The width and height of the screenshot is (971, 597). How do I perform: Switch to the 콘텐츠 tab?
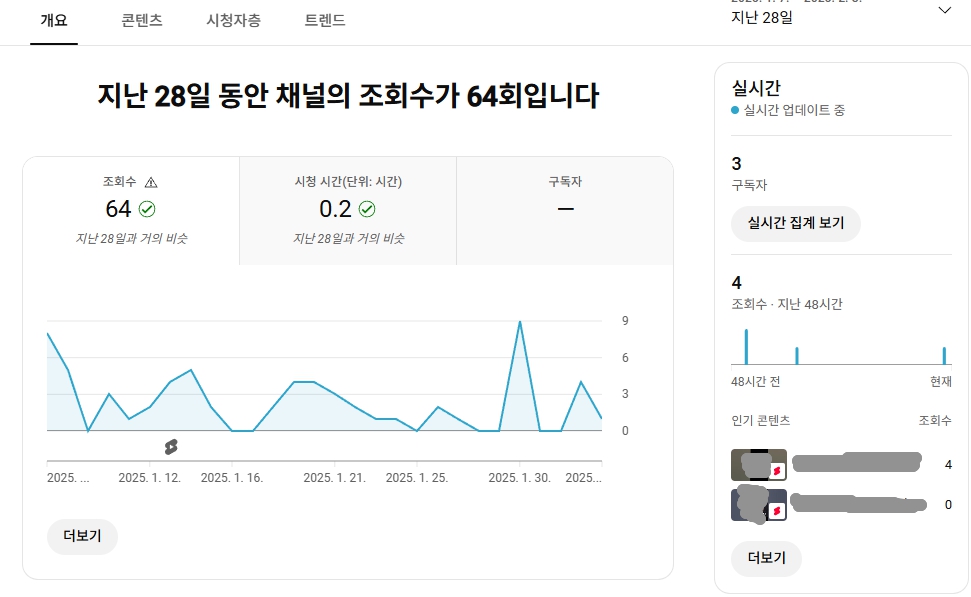pos(142,20)
